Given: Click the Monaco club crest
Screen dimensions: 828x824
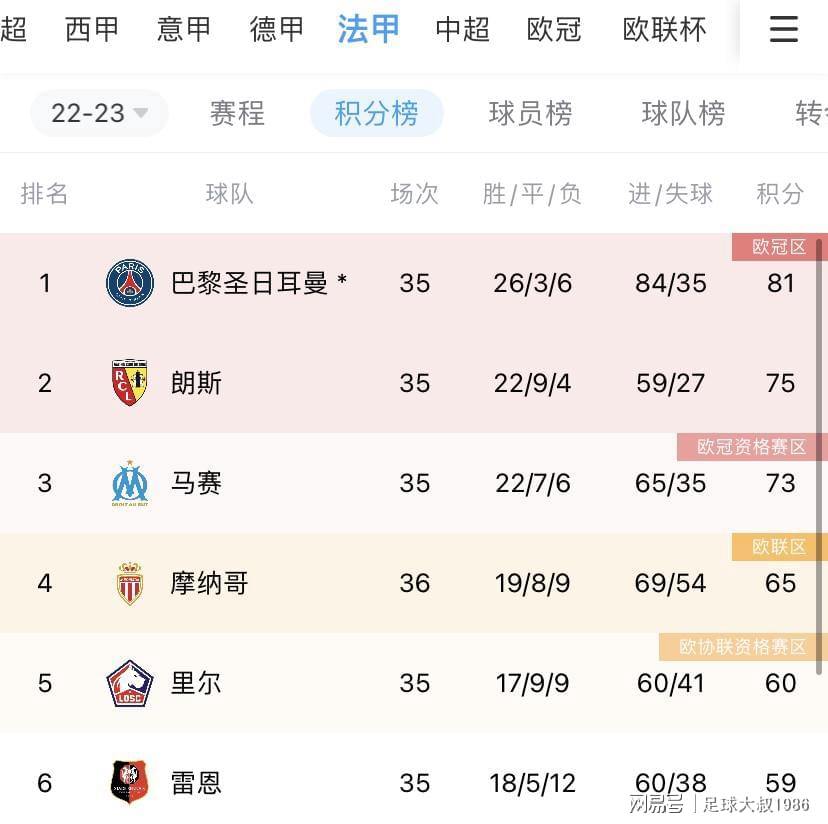Looking at the screenshot, I should click(x=129, y=584).
